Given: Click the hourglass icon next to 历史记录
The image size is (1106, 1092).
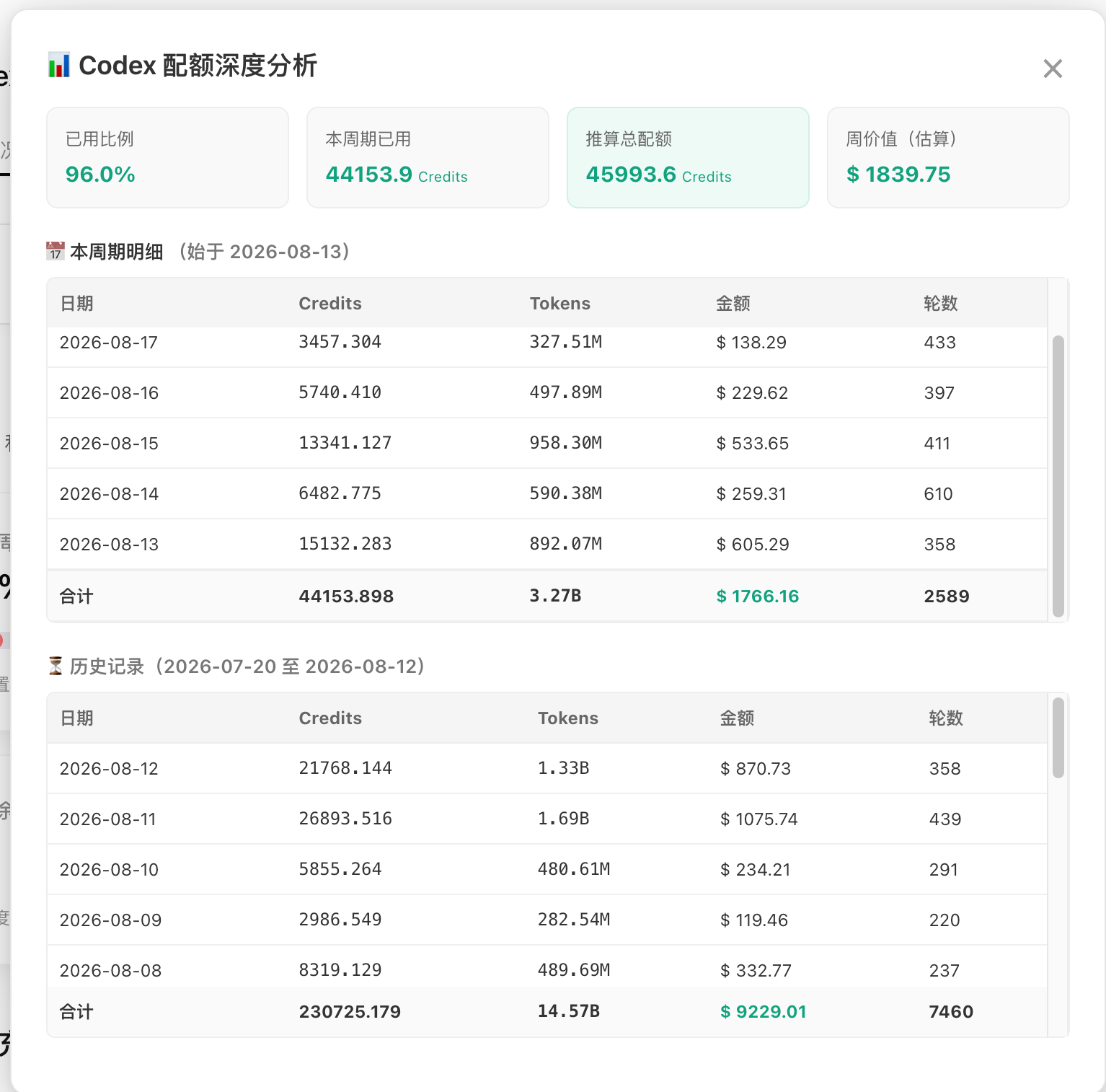Looking at the screenshot, I should [56, 666].
